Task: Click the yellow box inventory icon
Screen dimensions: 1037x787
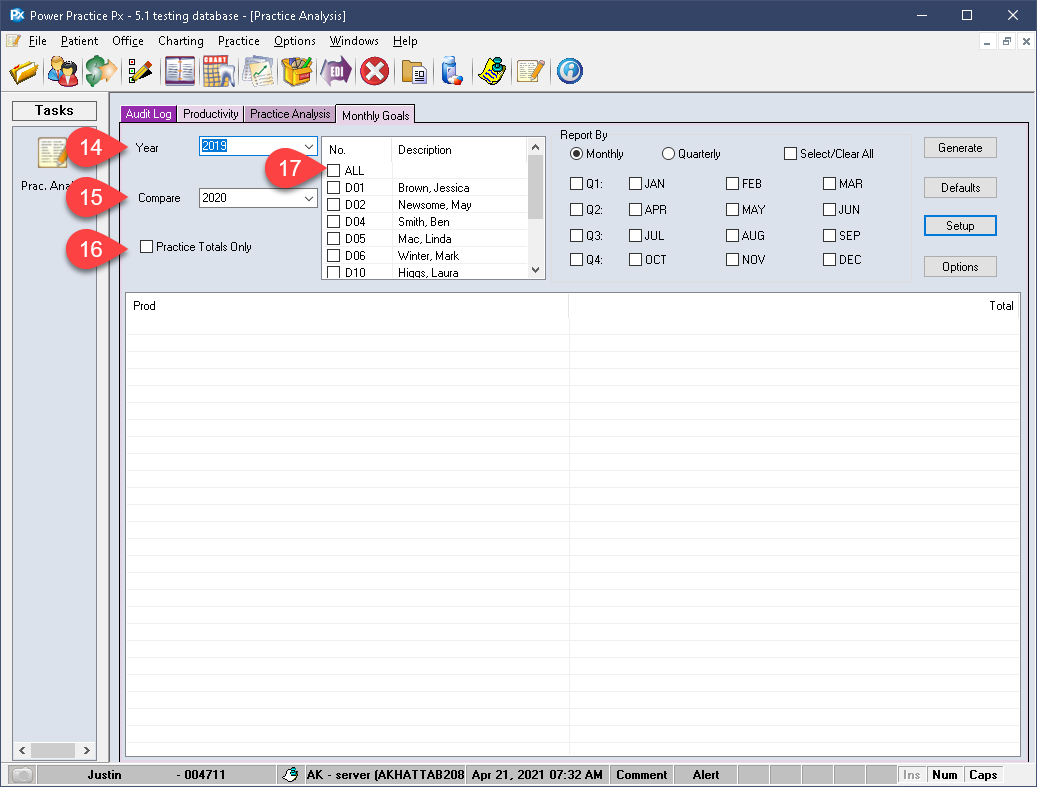Action: (297, 71)
